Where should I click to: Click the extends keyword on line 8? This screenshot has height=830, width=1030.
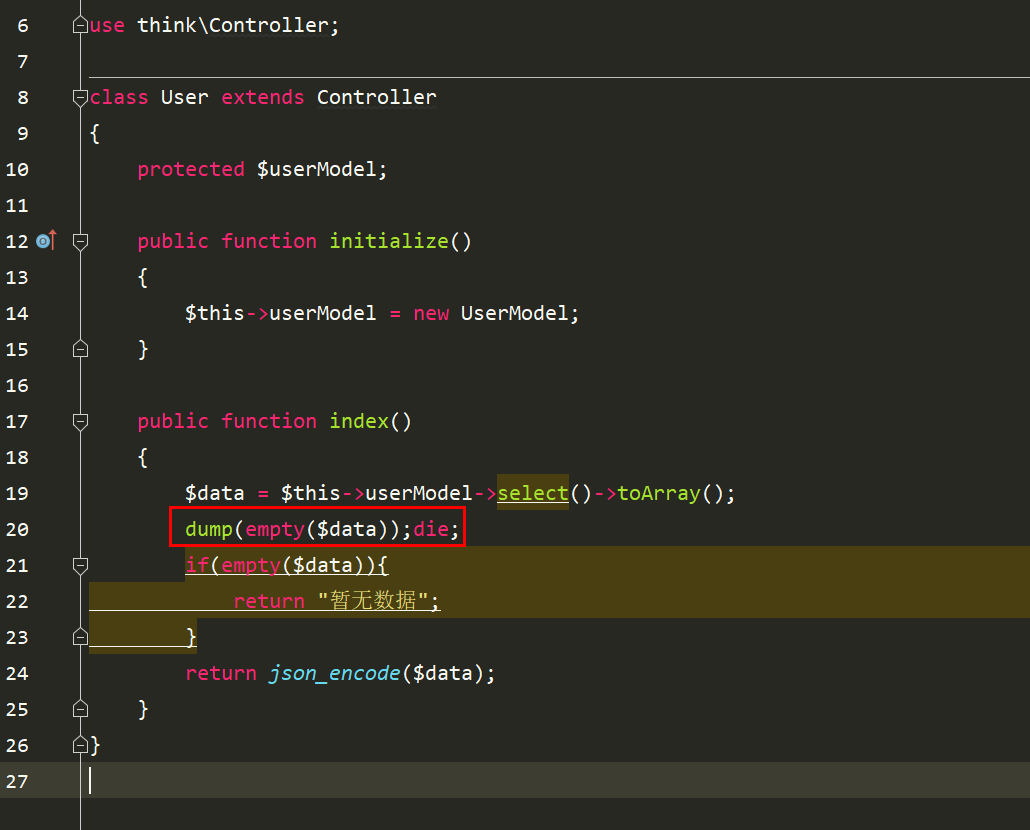coord(263,97)
